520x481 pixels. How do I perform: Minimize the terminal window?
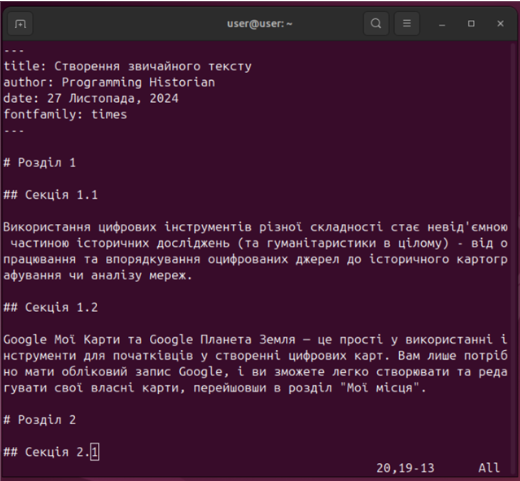pos(442,24)
